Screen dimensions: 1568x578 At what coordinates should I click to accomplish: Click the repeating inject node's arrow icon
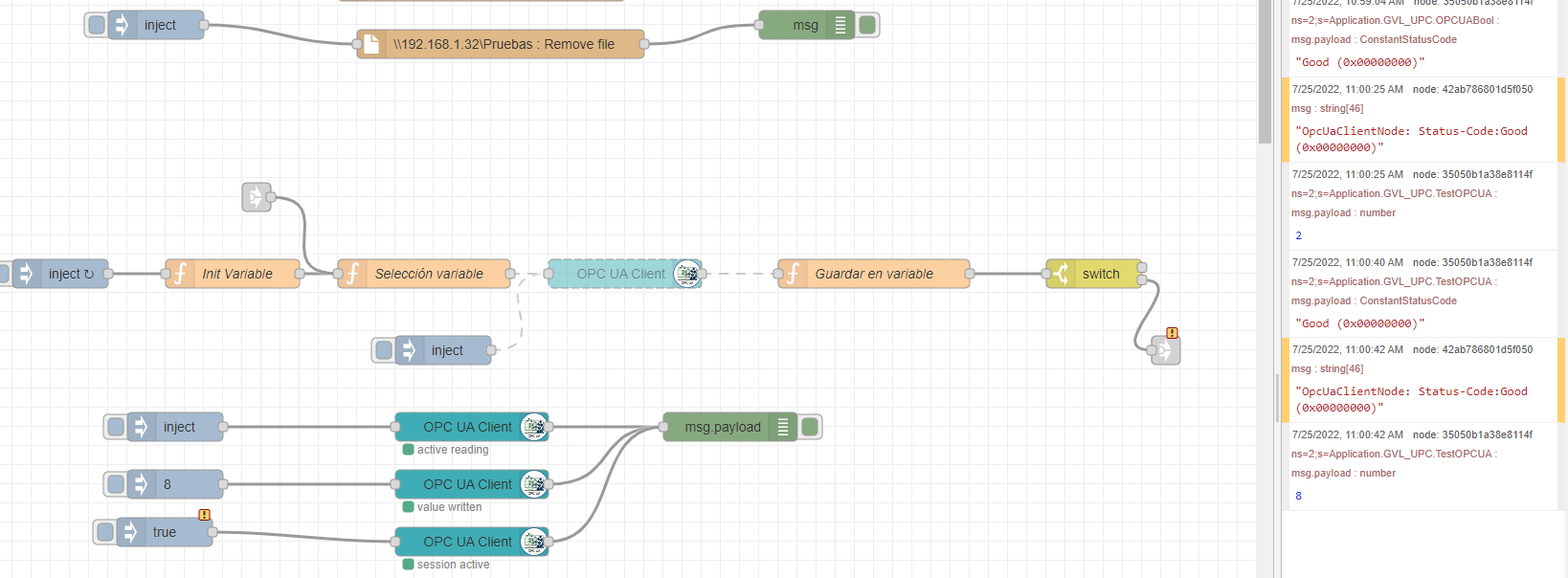[27, 274]
